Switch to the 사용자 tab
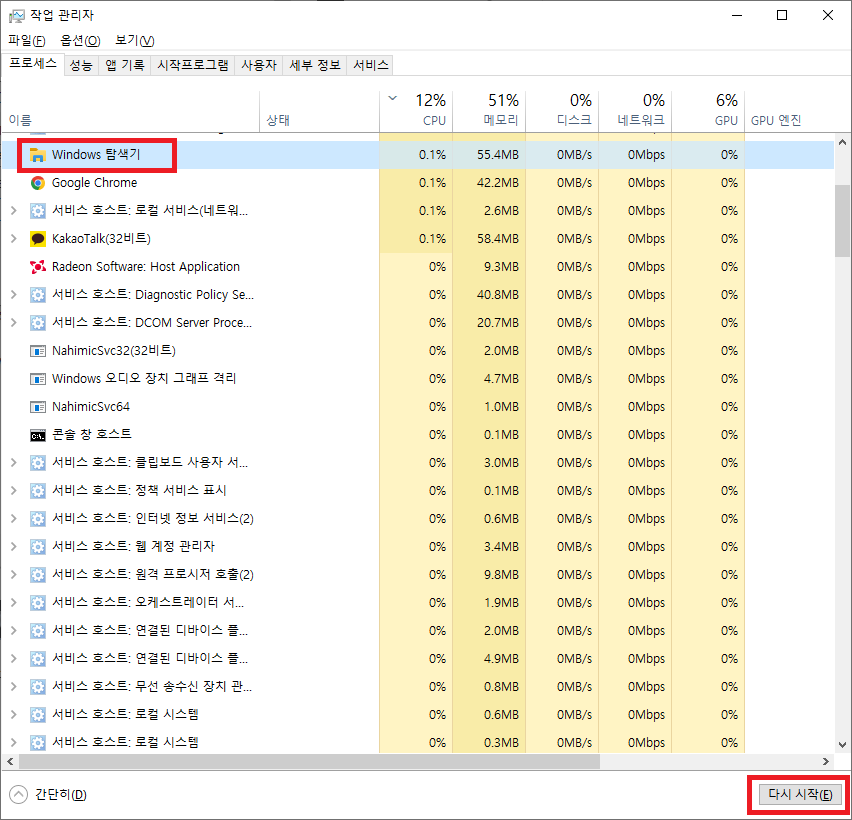 pyautogui.click(x=259, y=66)
